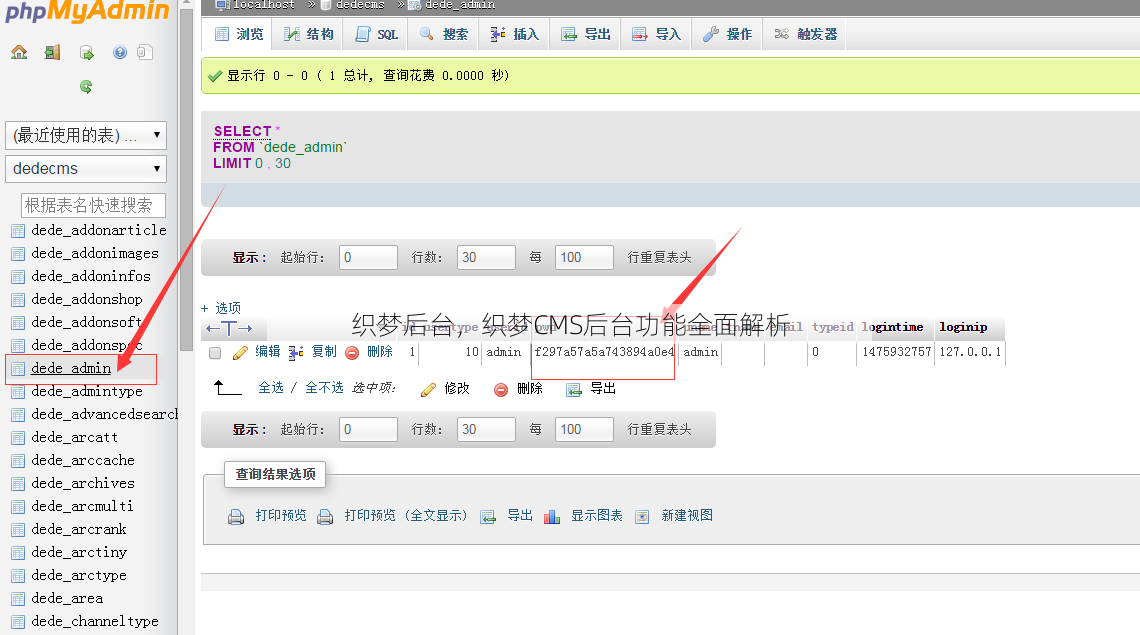This screenshot has width=1140, height=635.
Task: Click the modify pencil icon for selected
Action: point(428,390)
